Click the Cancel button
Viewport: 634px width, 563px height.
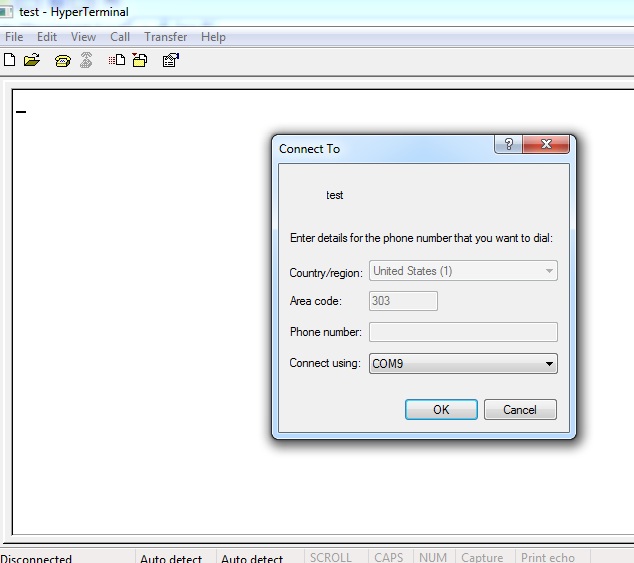[x=520, y=410]
